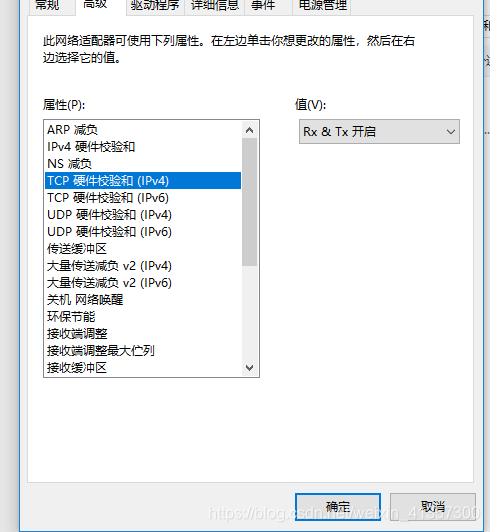Viewport: 490px width, 532px height.
Task: Select 大量传送减负 v2 (IPv6) property
Action: point(143,282)
